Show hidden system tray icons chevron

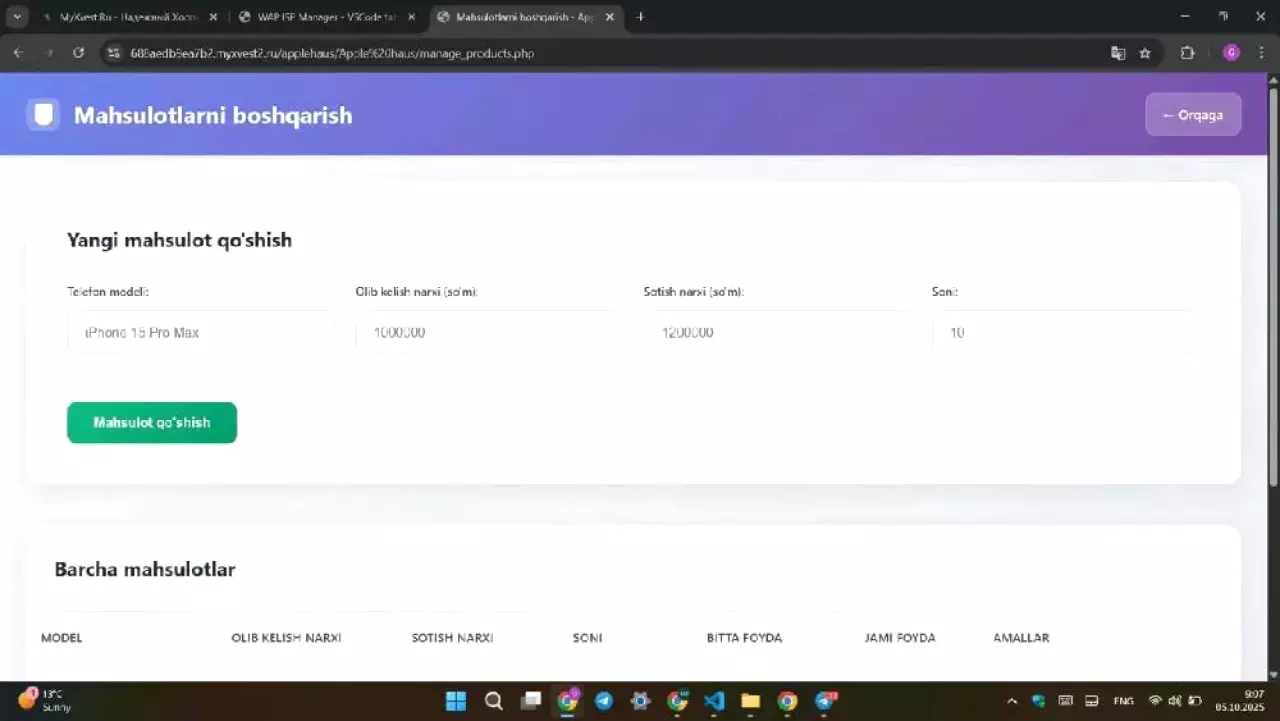(1012, 701)
